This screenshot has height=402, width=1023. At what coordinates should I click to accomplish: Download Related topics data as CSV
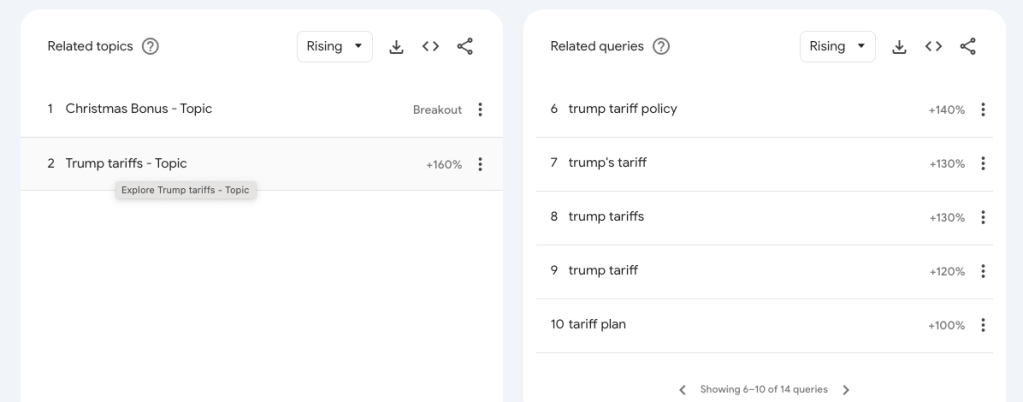396,46
